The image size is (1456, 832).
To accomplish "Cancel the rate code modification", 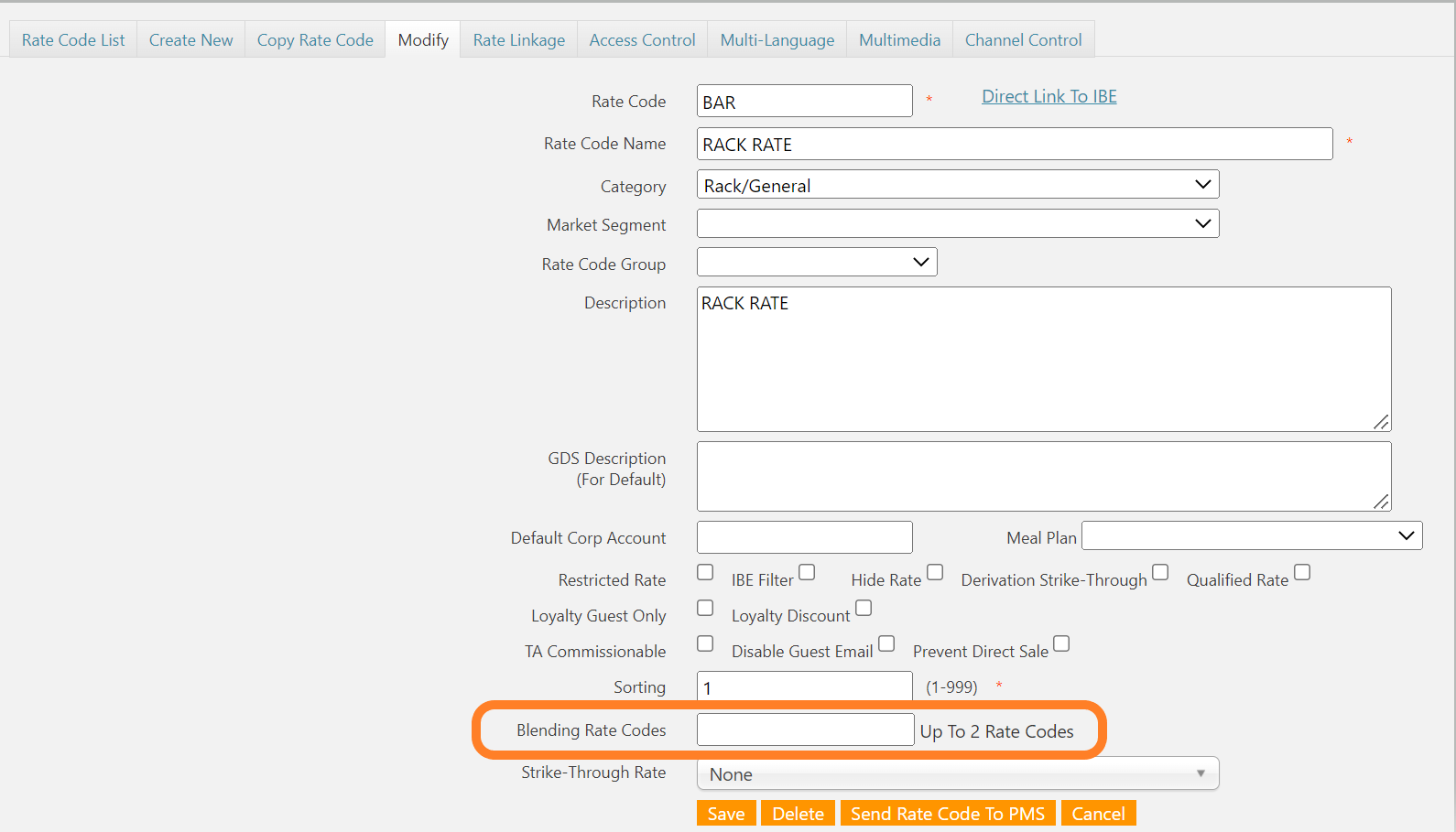I will (1098, 813).
